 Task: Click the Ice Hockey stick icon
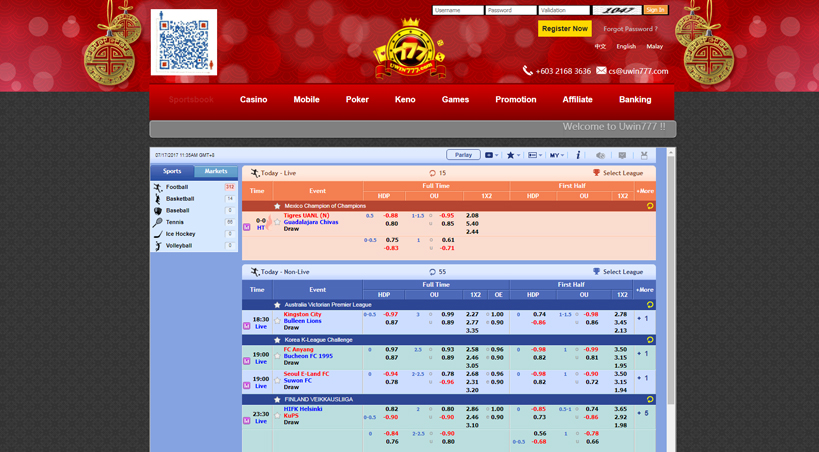point(158,234)
